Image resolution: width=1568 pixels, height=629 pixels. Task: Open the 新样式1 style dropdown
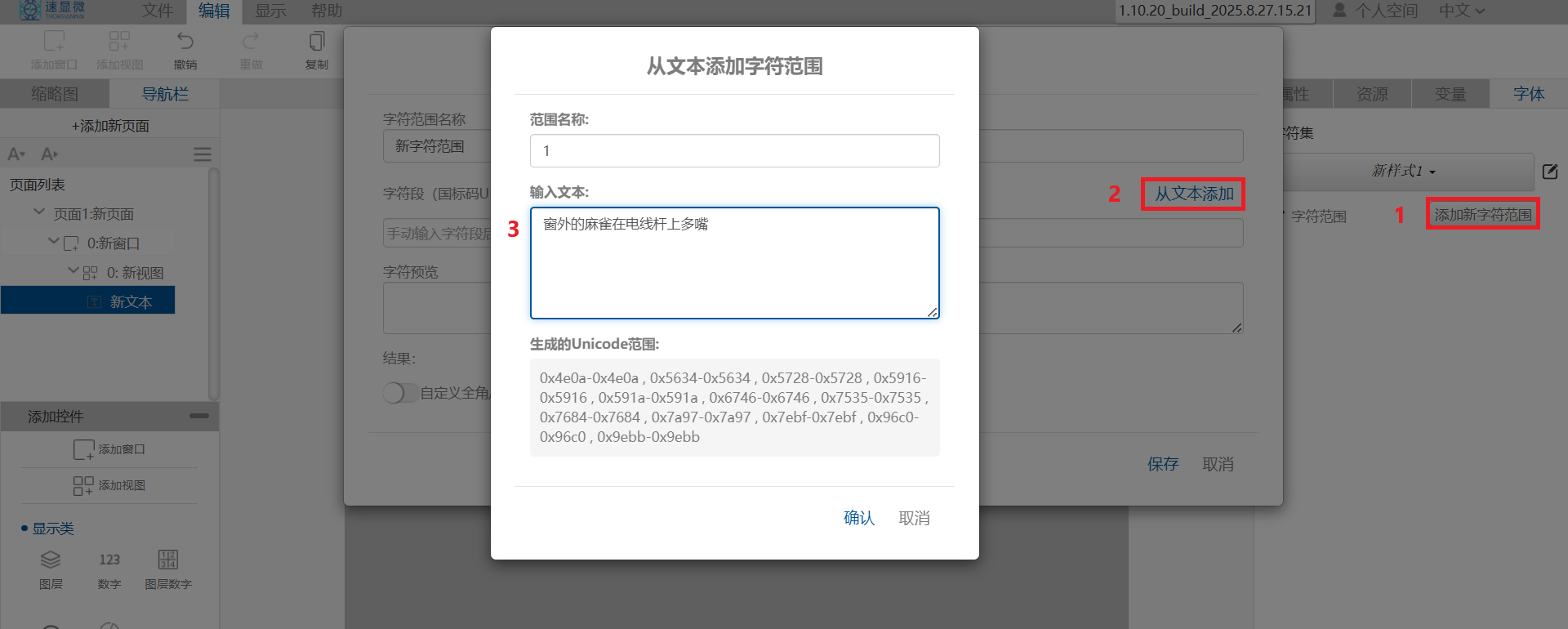[x=1405, y=172]
